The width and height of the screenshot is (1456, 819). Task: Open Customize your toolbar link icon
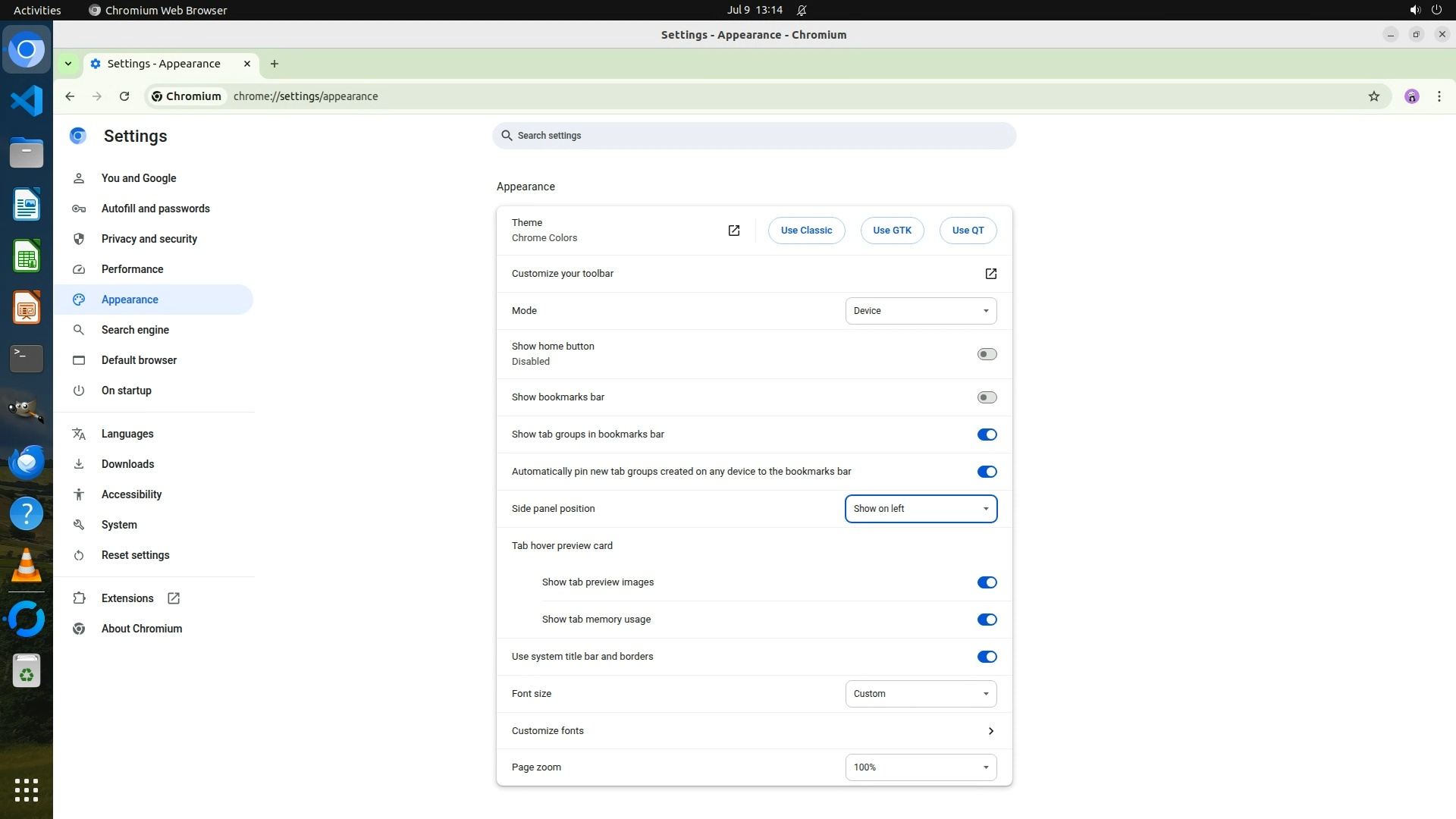pos(990,274)
